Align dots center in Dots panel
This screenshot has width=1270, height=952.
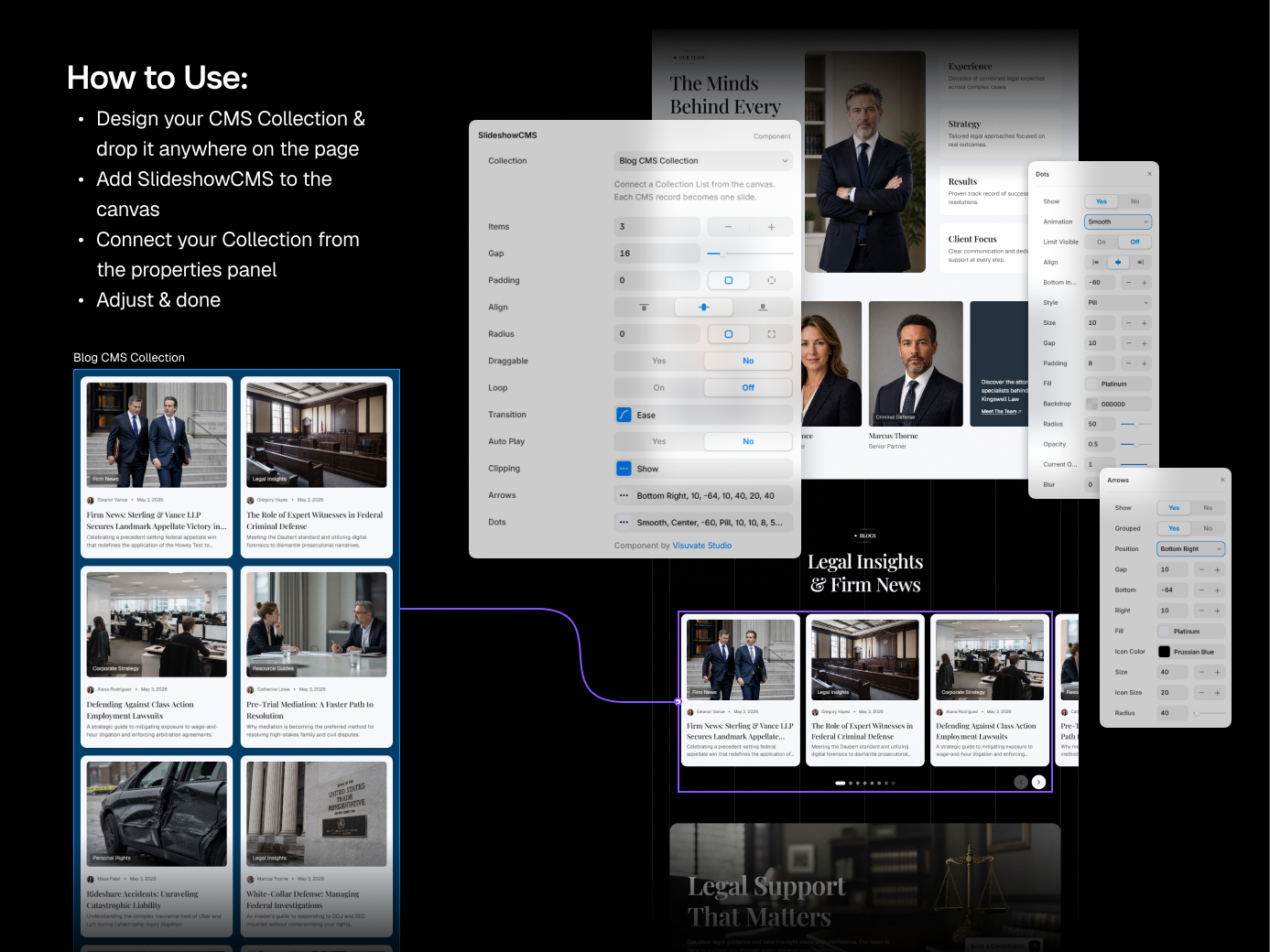[1118, 262]
